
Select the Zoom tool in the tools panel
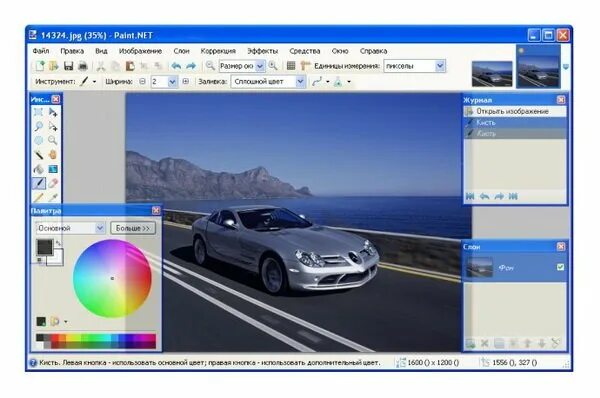pos(53,140)
